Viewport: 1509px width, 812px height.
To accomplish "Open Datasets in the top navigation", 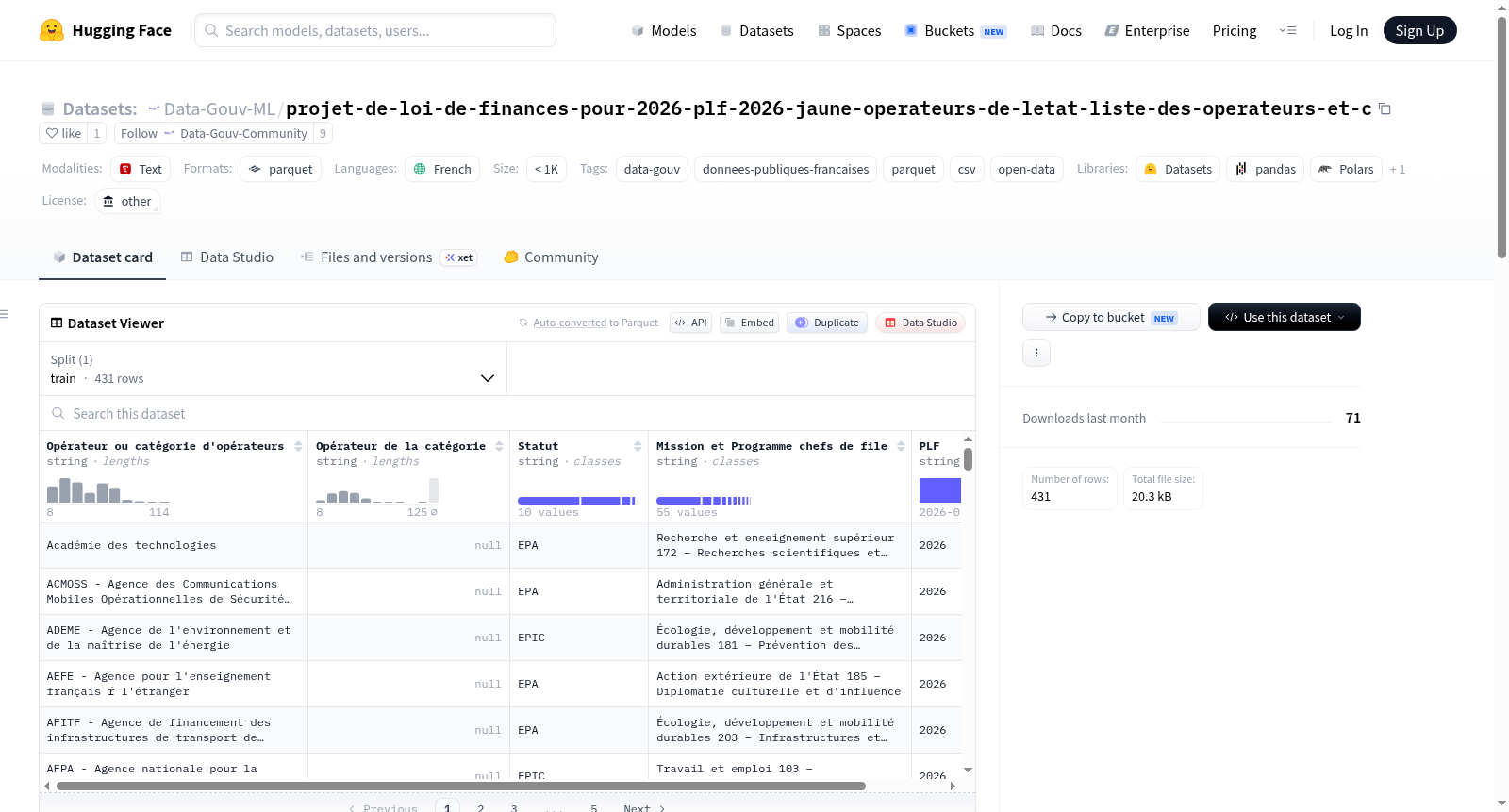I will pos(757,30).
